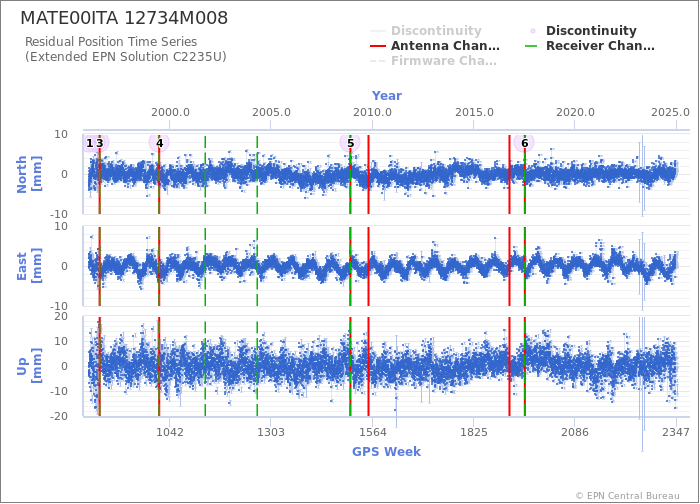Click the GPS Week axis title

(x=387, y=452)
